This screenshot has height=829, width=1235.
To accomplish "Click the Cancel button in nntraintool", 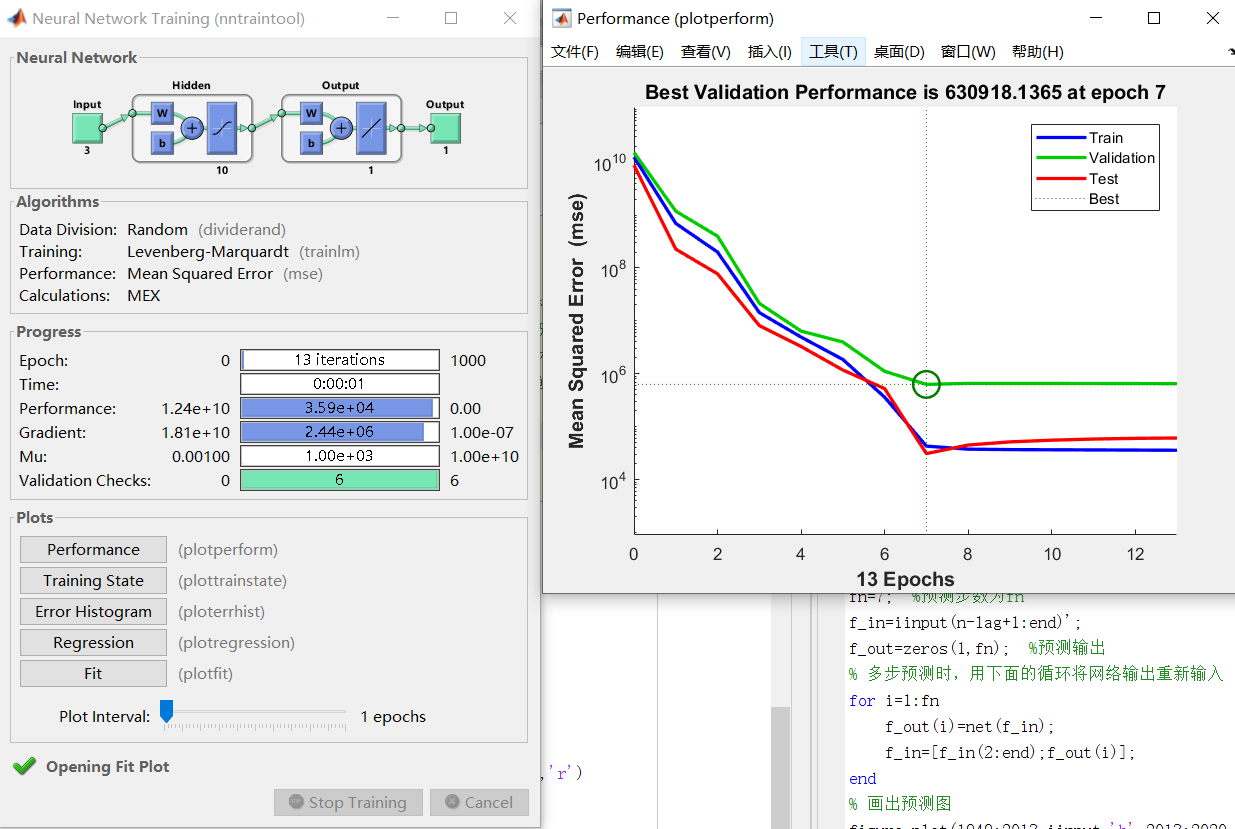I will coord(479,802).
